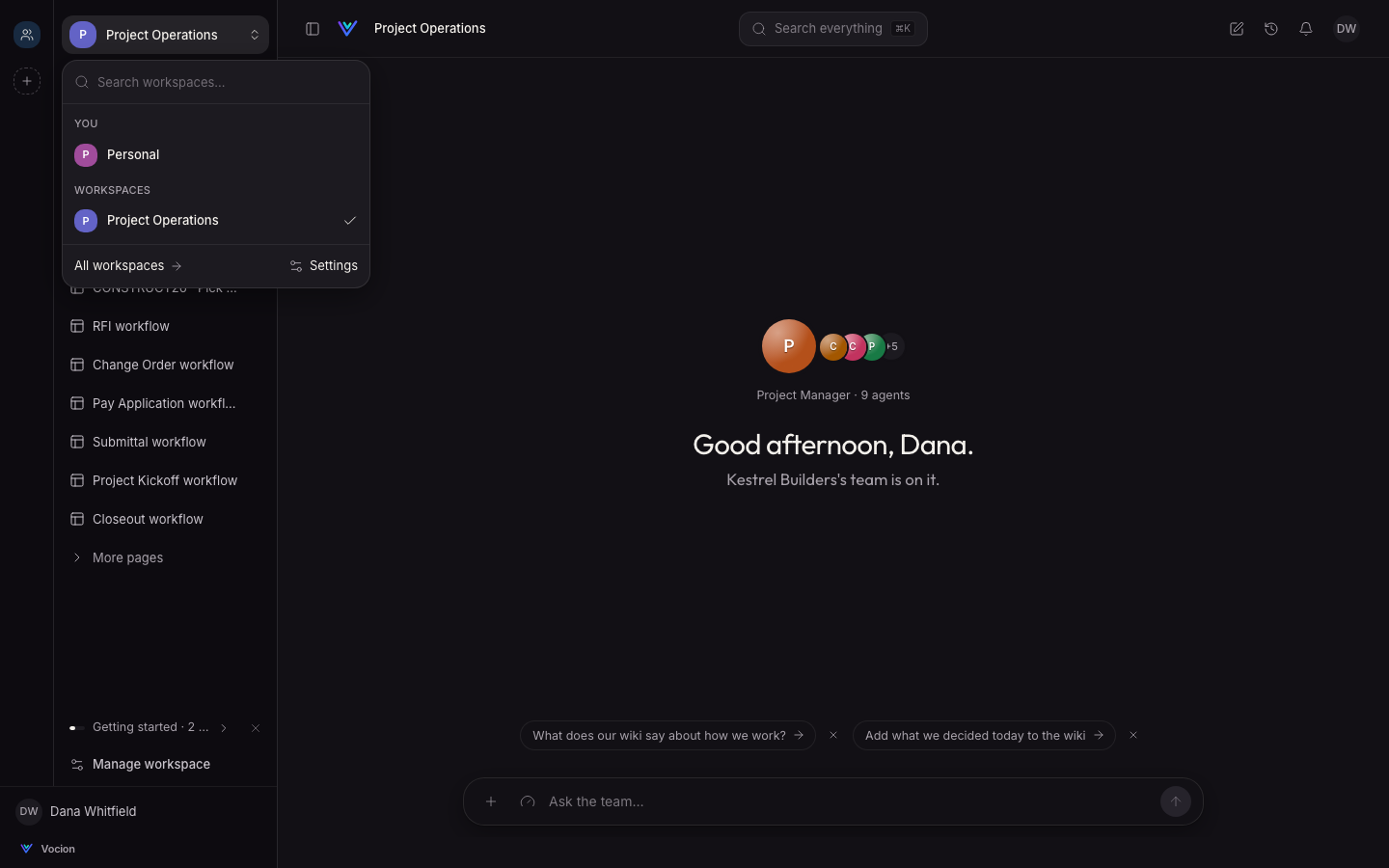Viewport: 1389px width, 868px height.
Task: Focus the Ask the team input
Action: [849, 801]
